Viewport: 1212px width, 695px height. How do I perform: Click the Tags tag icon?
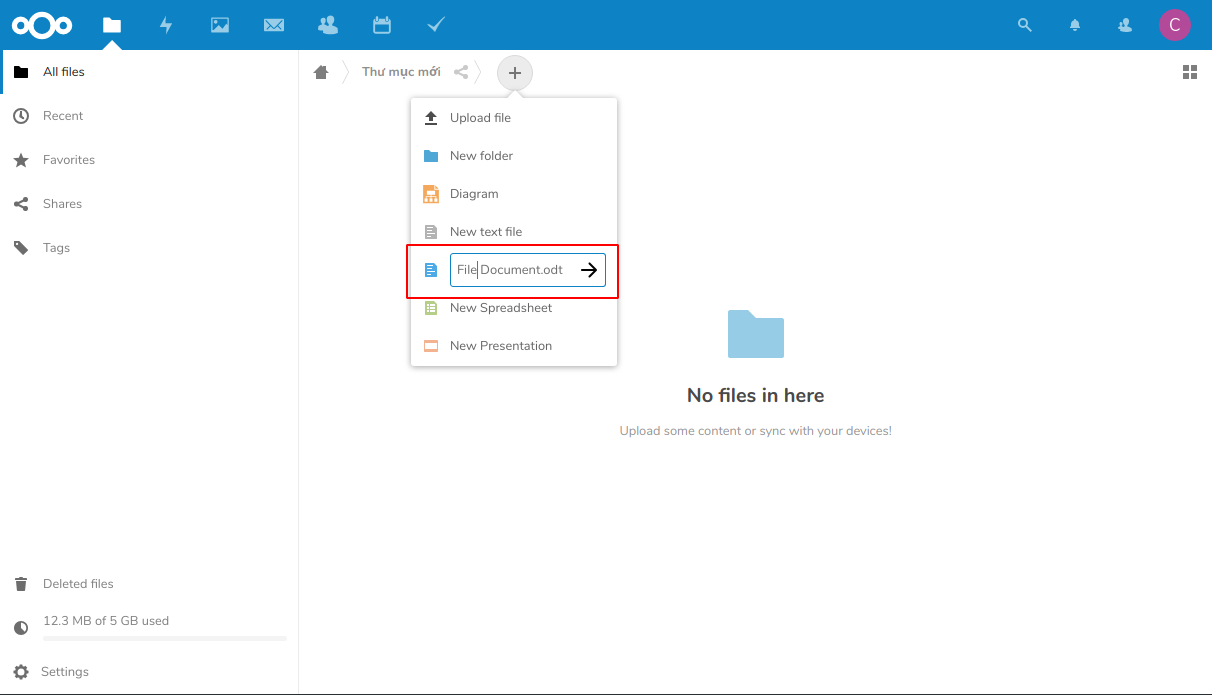coord(21,248)
